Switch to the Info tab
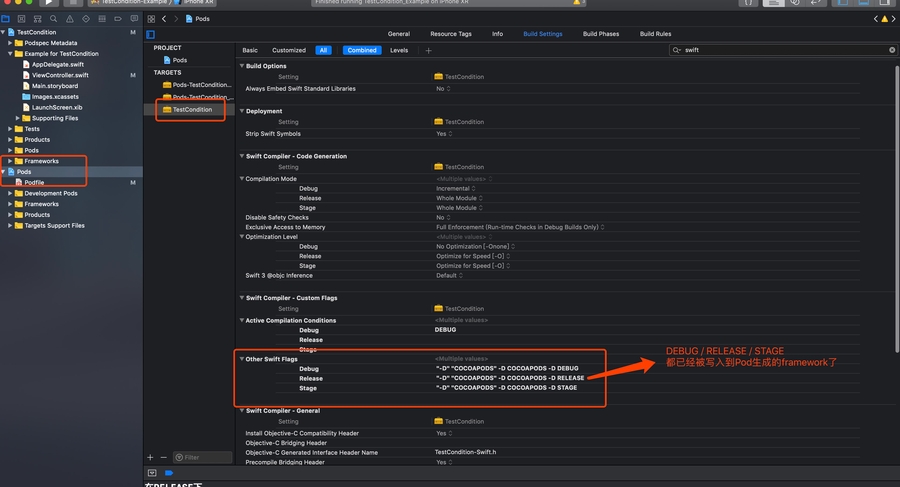 point(497,34)
